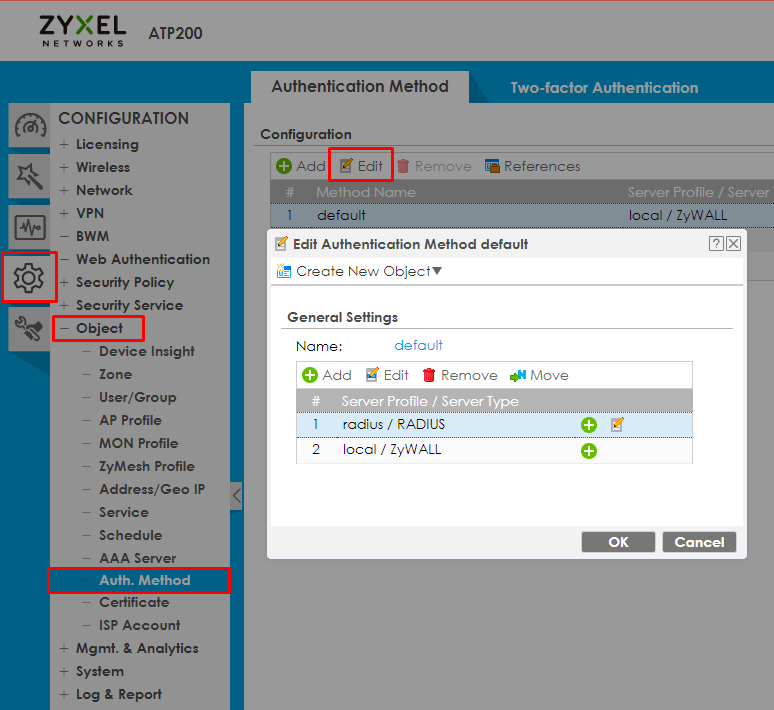The width and height of the screenshot is (774, 710).
Task: Select the Configuration gear sidebar icon
Action: coord(29,277)
